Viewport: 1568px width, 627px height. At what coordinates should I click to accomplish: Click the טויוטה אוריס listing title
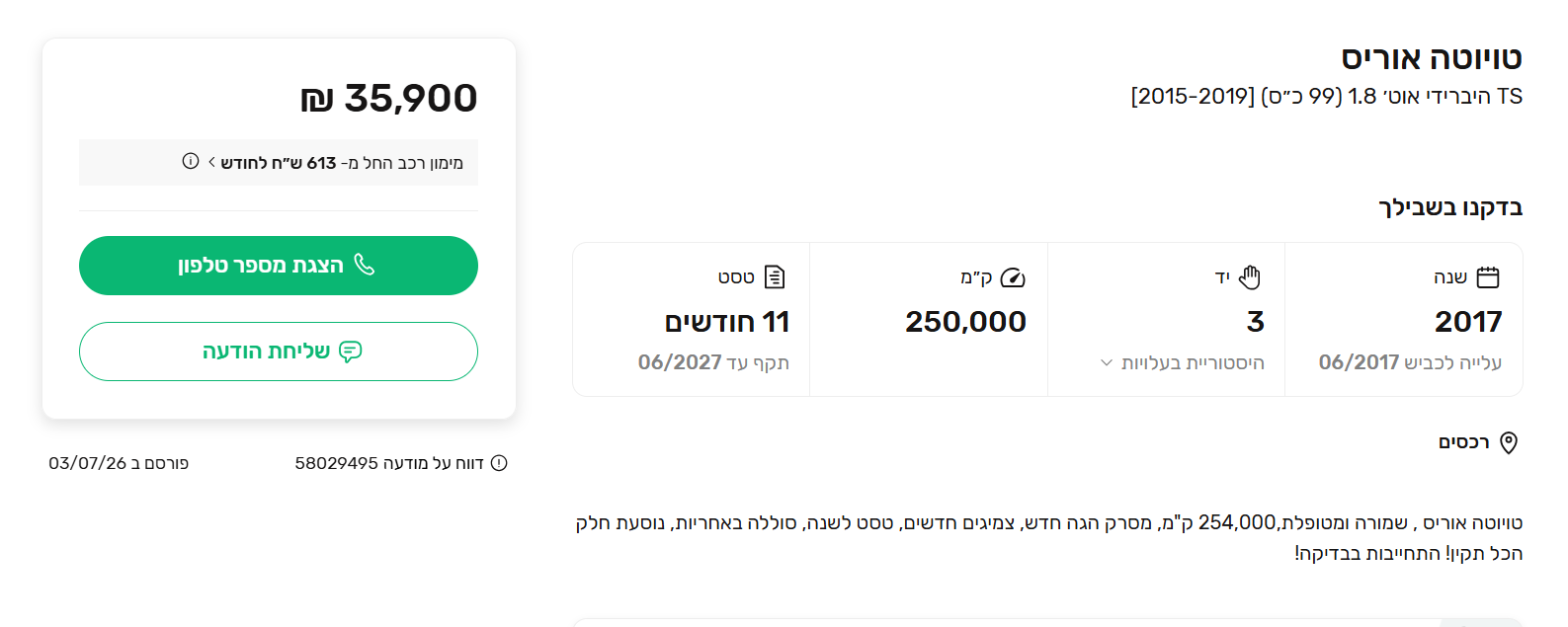pos(1432,58)
